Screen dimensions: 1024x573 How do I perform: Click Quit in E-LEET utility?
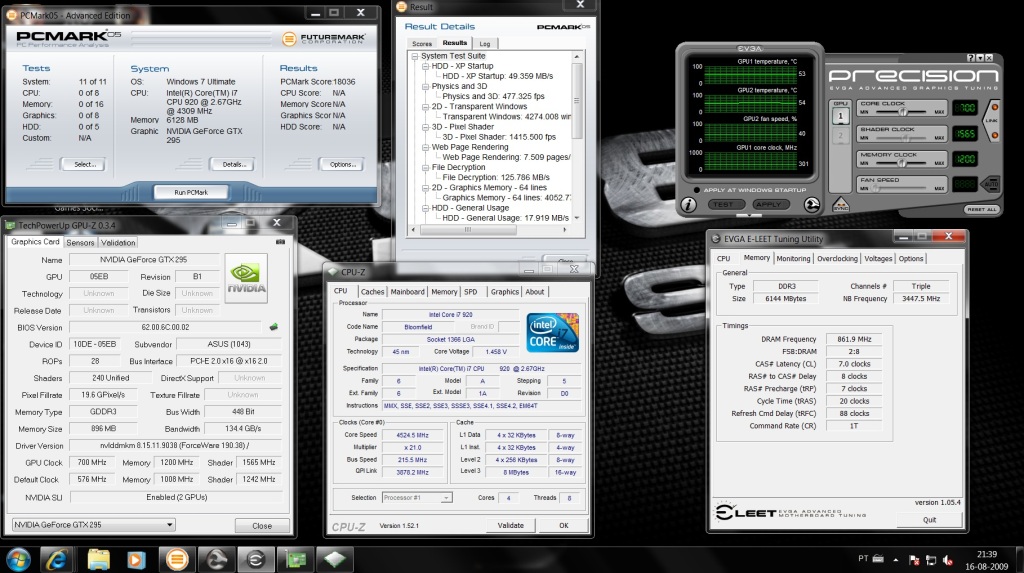click(929, 520)
